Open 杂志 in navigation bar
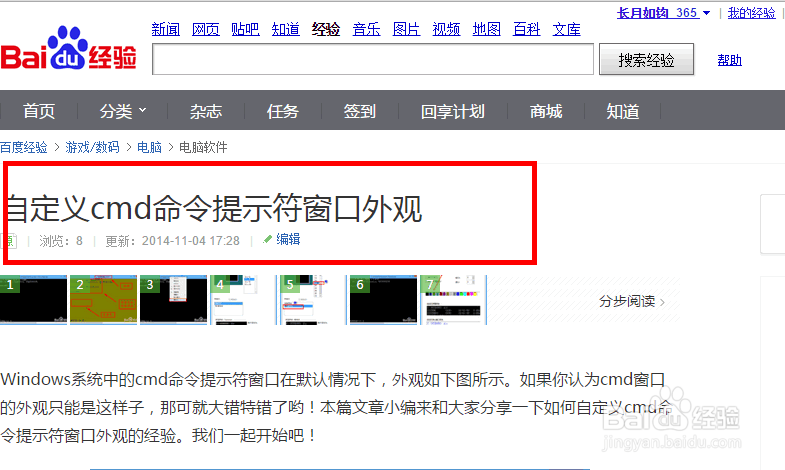Screen dimensions: 785x470 pyautogui.click(x=206, y=111)
